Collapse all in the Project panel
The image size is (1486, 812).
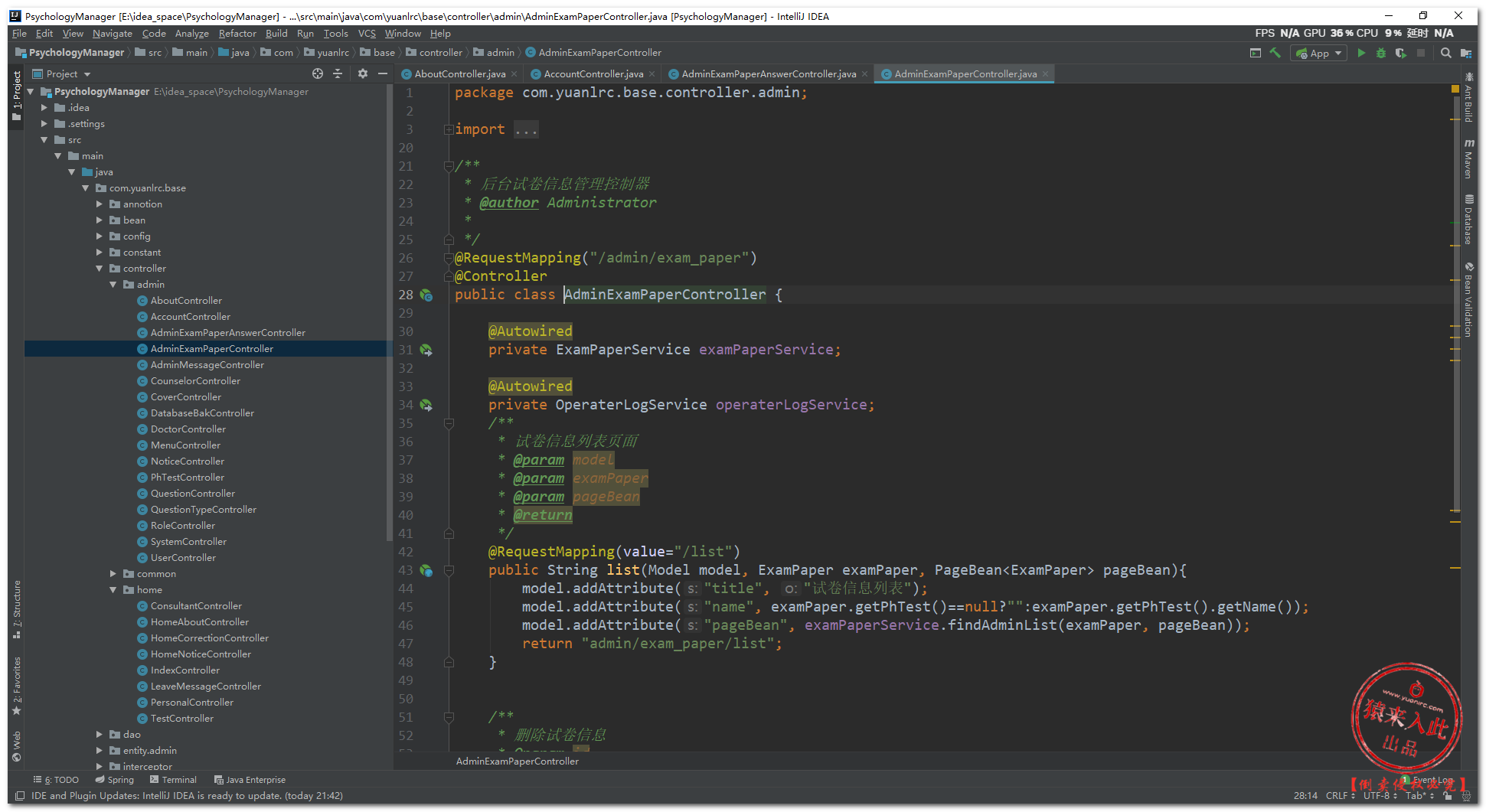coord(338,73)
